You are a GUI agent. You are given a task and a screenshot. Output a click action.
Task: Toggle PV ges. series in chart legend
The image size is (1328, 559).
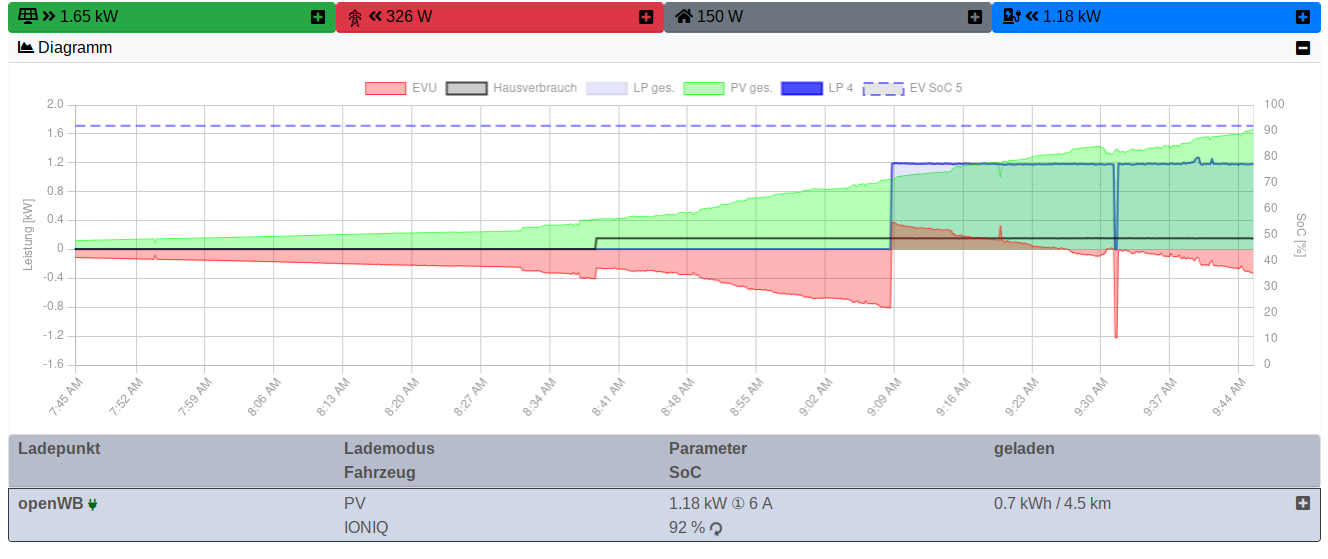pyautogui.click(x=728, y=88)
